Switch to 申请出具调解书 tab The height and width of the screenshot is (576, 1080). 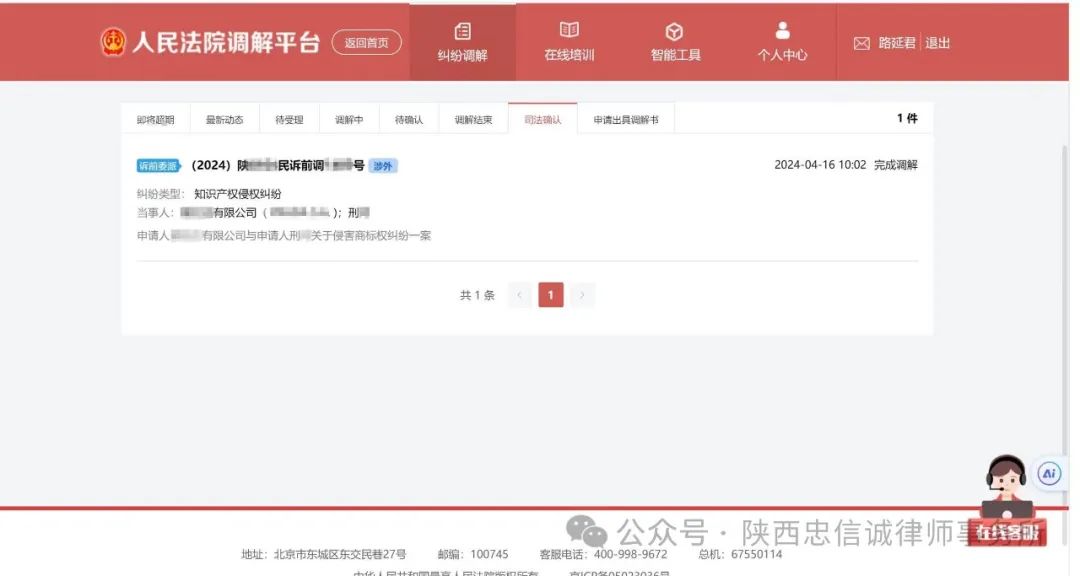tap(626, 119)
